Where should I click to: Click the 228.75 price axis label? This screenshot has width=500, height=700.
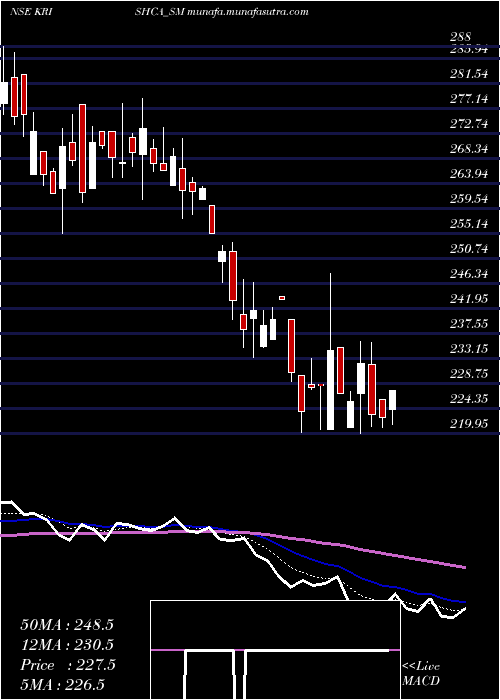coord(469,374)
